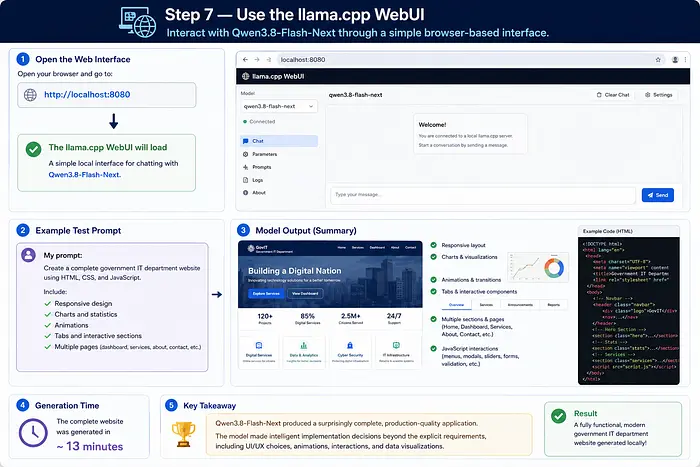Screen dimensions: 700x467
Task: Click the browser reload icon
Action: (x=269, y=59)
